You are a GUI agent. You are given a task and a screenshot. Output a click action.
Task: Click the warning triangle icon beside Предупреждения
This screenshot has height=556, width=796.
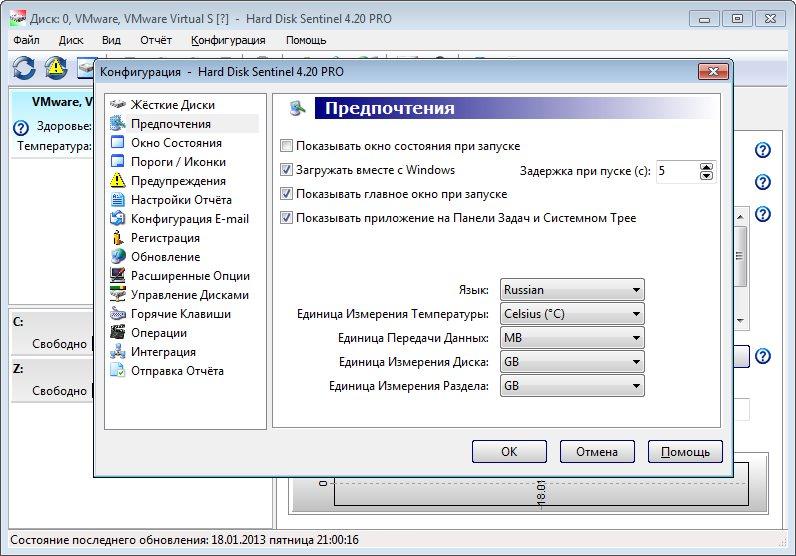click(118, 180)
